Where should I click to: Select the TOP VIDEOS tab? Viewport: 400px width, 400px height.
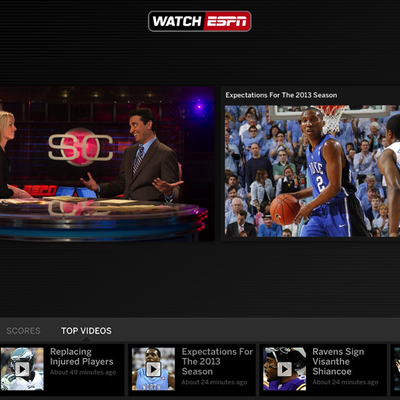click(x=86, y=331)
